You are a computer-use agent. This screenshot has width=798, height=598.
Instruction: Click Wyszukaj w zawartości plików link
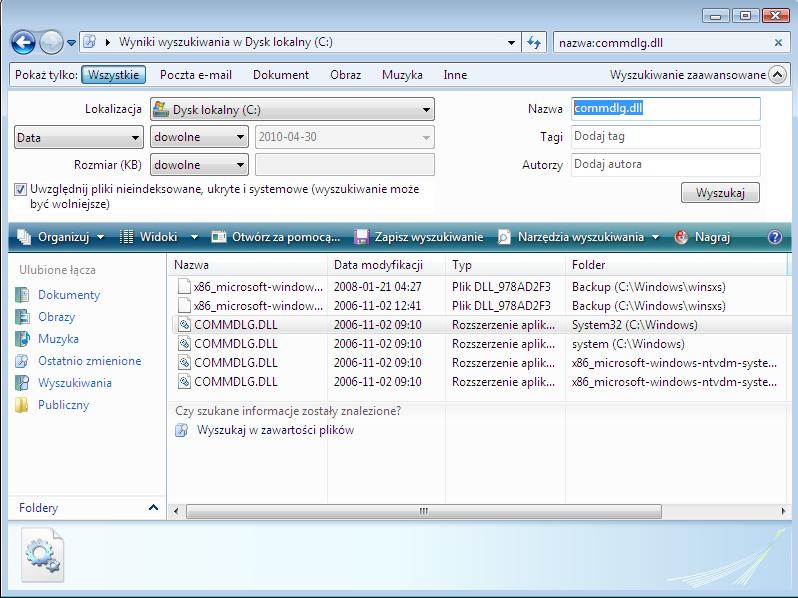[x=275, y=430]
